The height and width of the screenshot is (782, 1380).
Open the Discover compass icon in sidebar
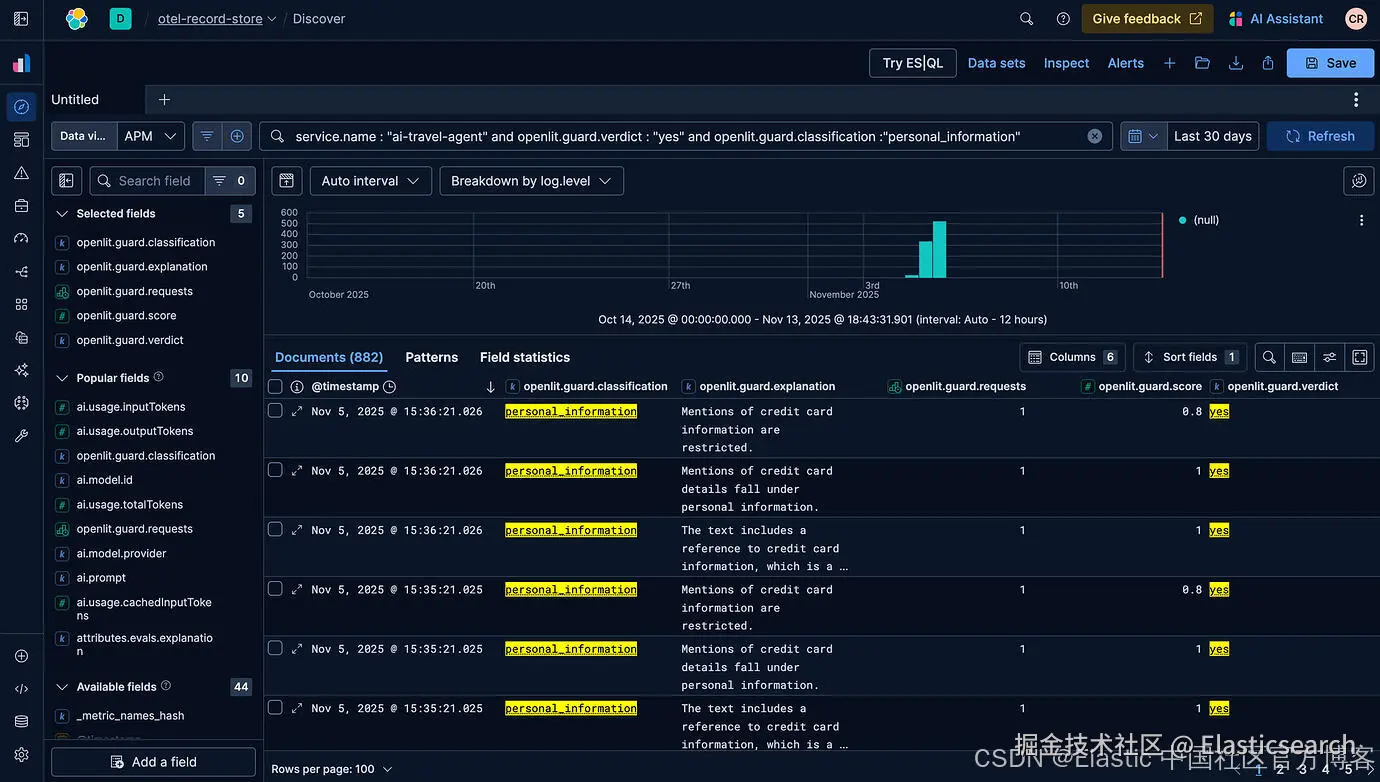21,107
